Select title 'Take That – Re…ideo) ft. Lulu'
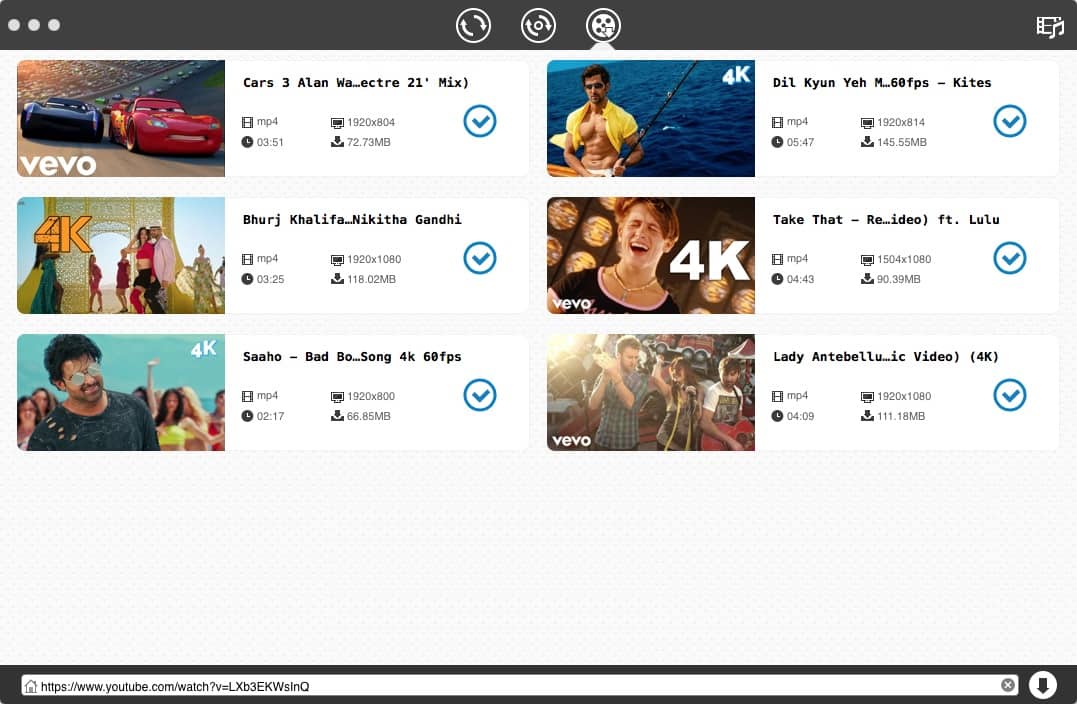This screenshot has height=704, width=1077. click(886, 220)
